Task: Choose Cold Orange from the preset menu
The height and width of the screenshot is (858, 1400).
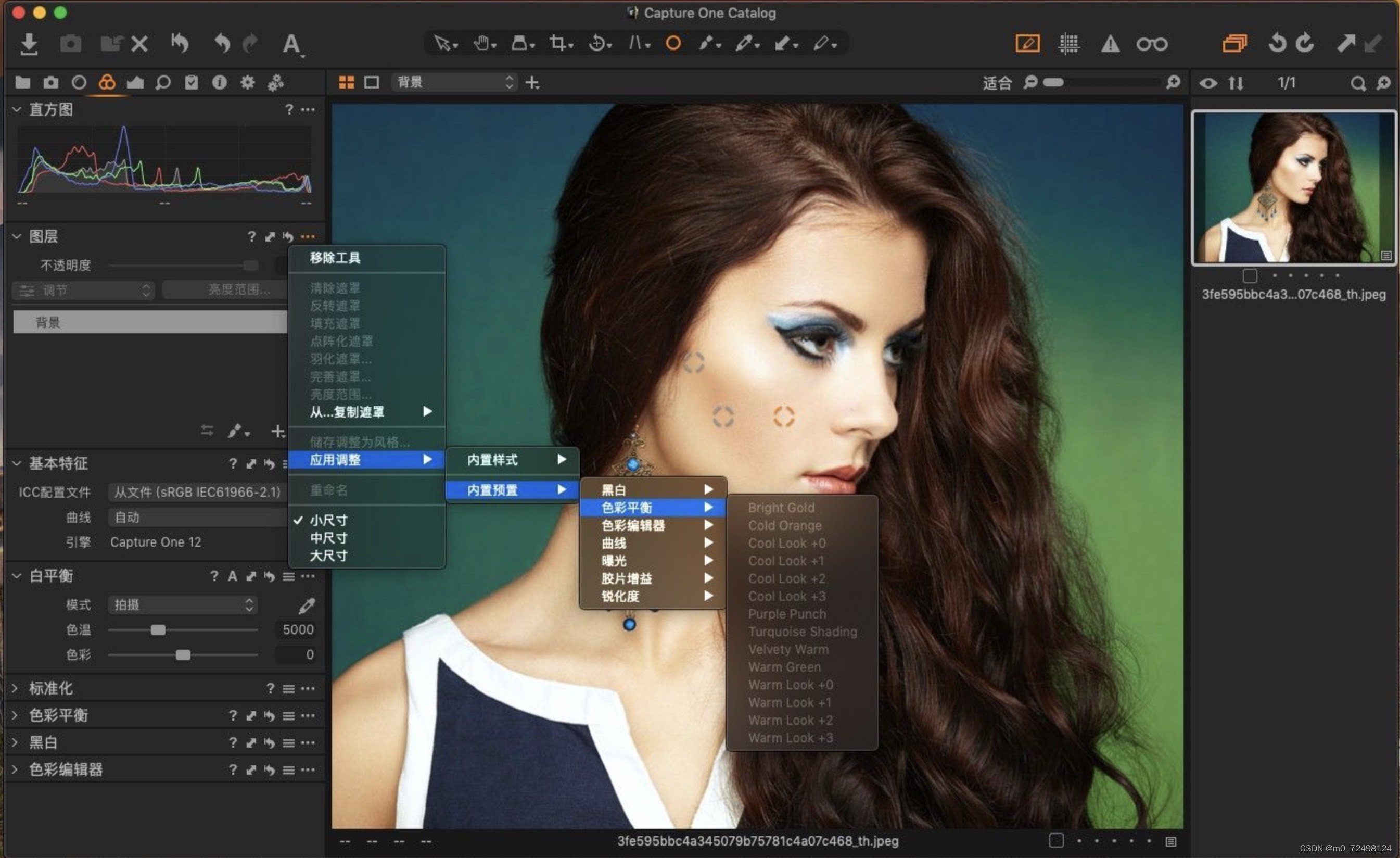Action: (x=785, y=525)
